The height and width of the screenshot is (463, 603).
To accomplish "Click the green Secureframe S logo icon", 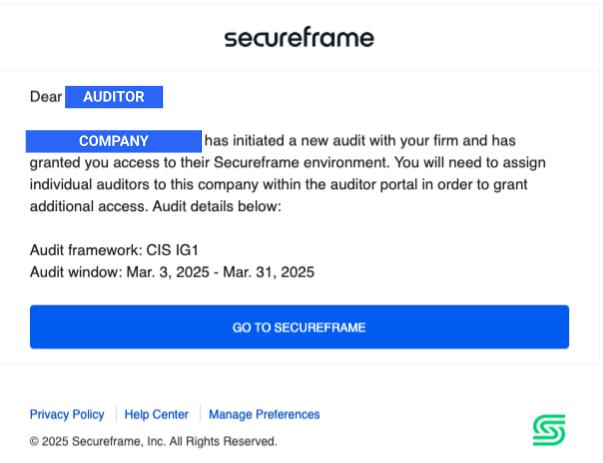I will [549, 430].
